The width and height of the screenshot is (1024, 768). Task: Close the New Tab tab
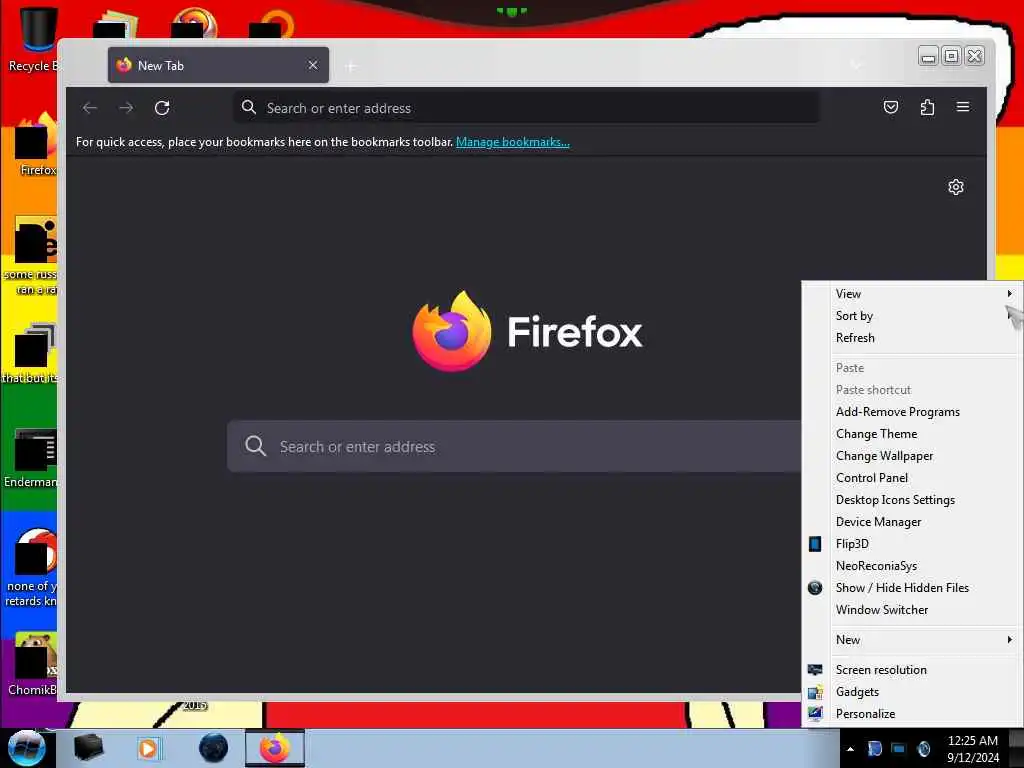(x=313, y=65)
